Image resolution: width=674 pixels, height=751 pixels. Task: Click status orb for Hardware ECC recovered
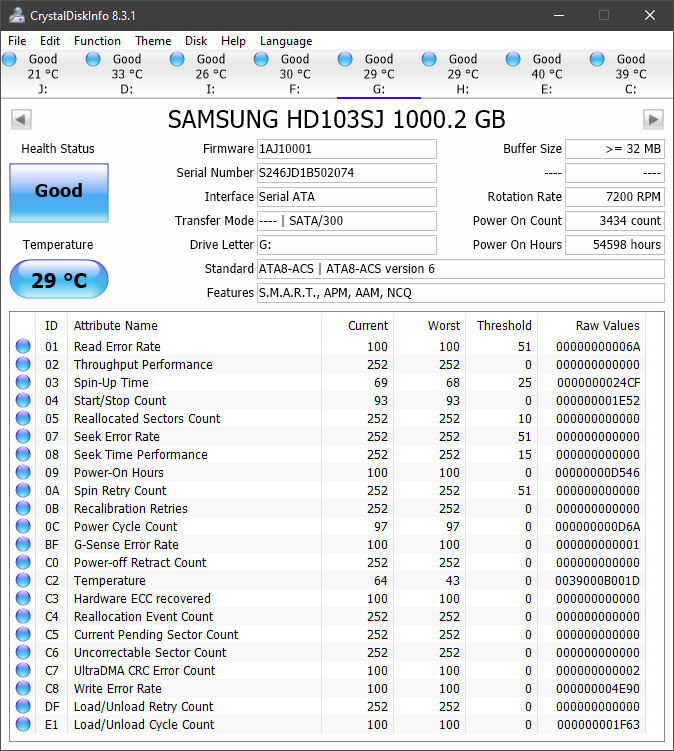(23, 598)
